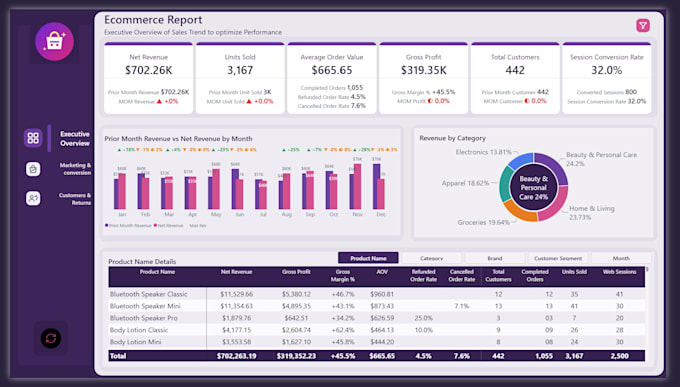Image resolution: width=680 pixels, height=387 pixels.
Task: Click the 25.0% refunded order rate cell
Action: 423,318
